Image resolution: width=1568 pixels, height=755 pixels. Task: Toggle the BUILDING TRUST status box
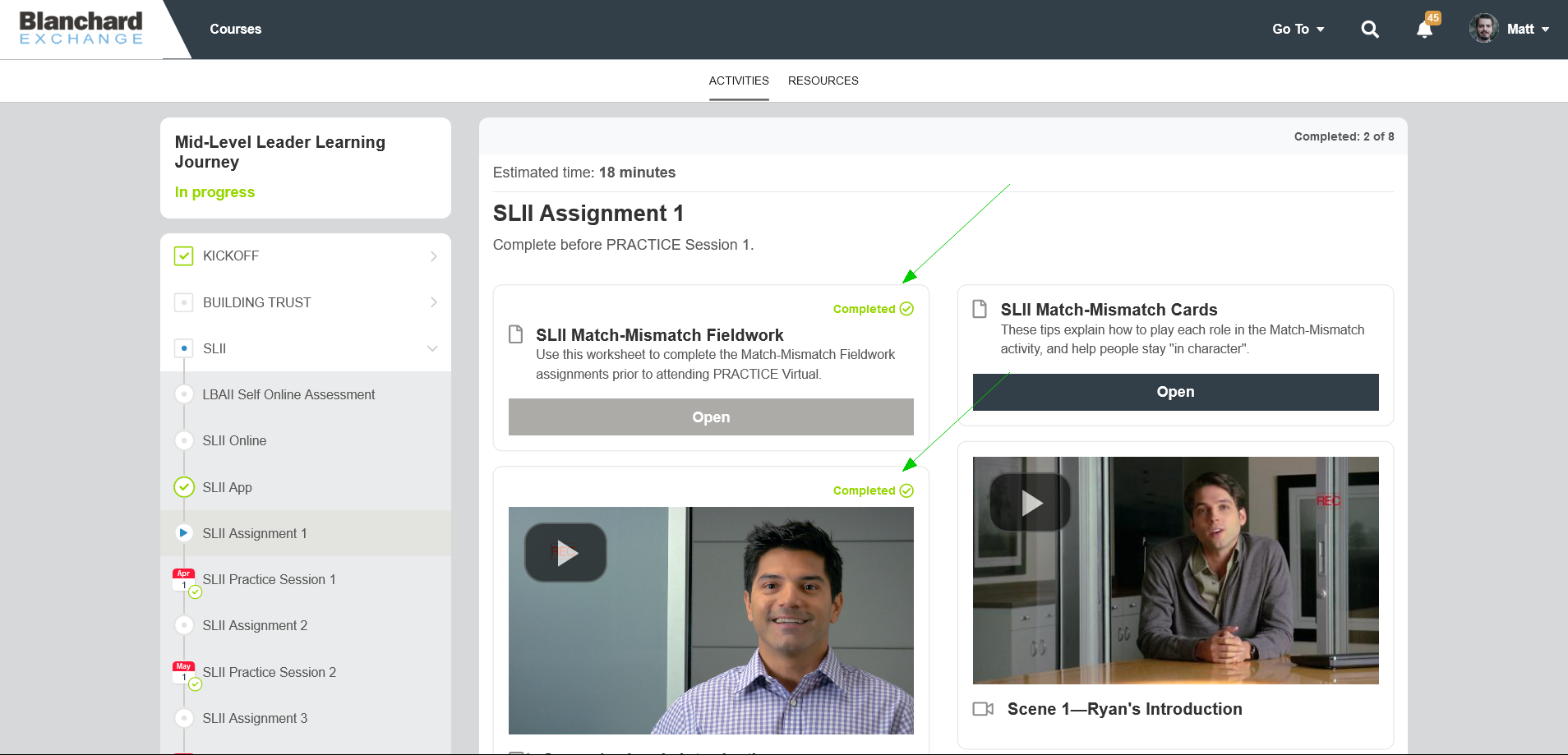pyautogui.click(x=184, y=302)
